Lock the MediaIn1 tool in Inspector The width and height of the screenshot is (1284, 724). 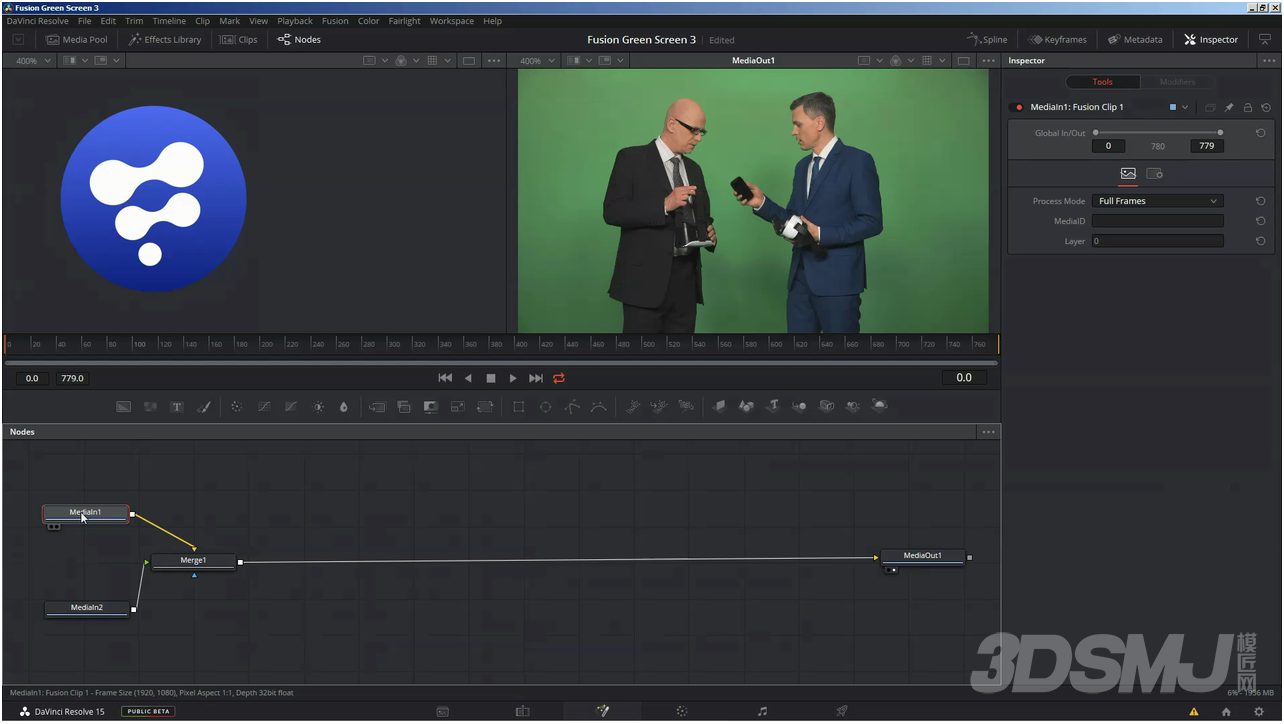point(1248,107)
